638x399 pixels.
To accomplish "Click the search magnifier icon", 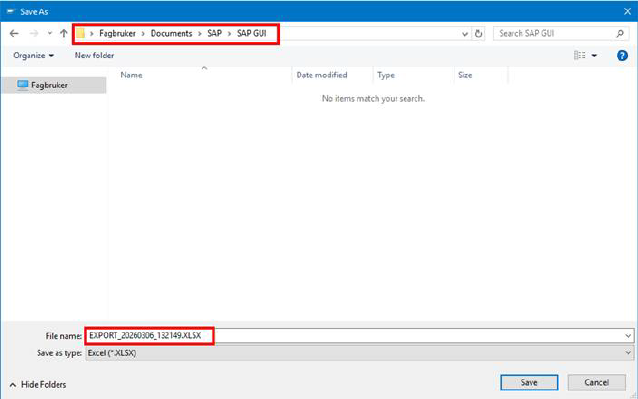I will [620, 33].
